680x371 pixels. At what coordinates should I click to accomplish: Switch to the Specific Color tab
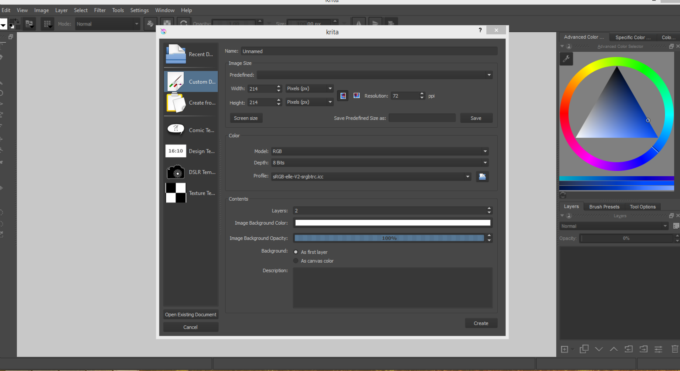(633, 37)
